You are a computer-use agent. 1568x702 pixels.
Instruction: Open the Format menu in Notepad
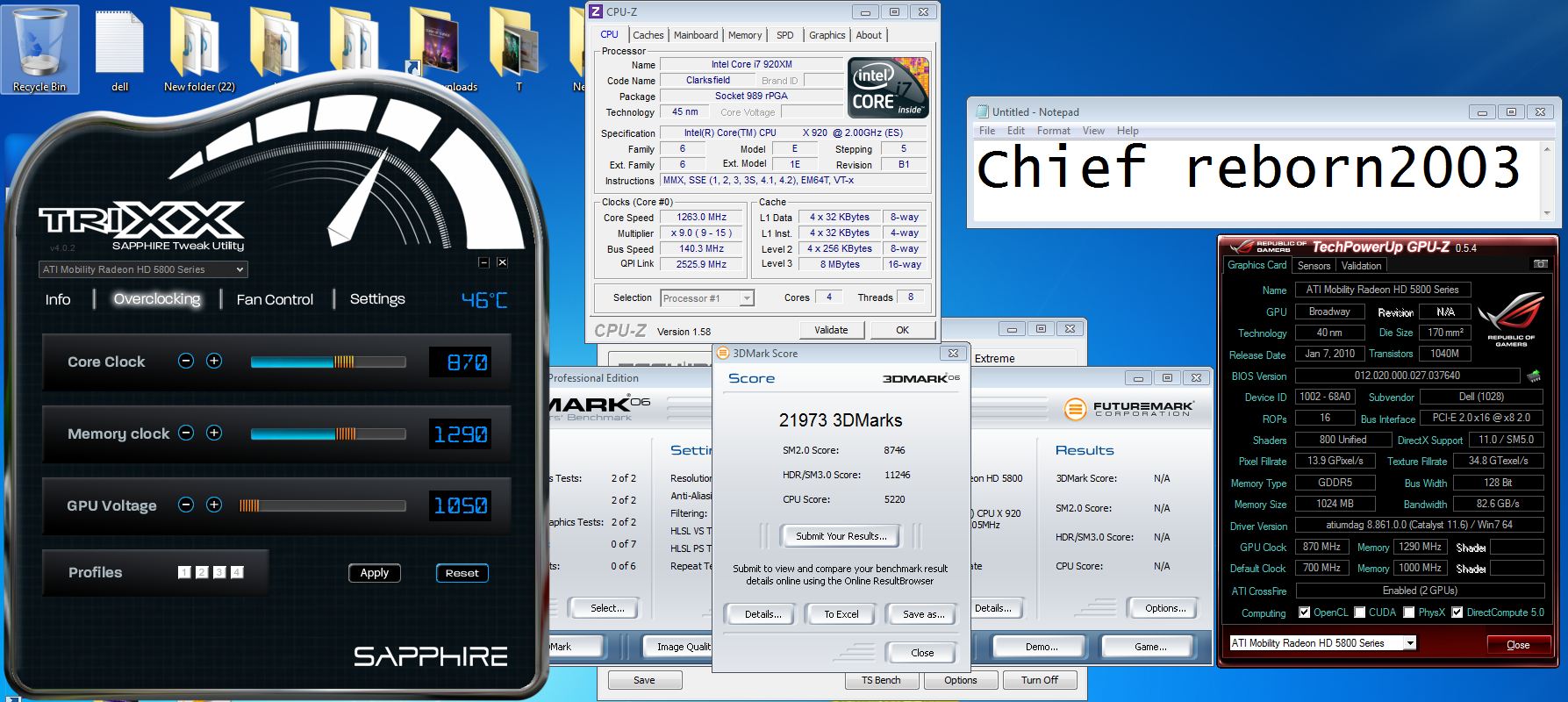tap(1053, 131)
